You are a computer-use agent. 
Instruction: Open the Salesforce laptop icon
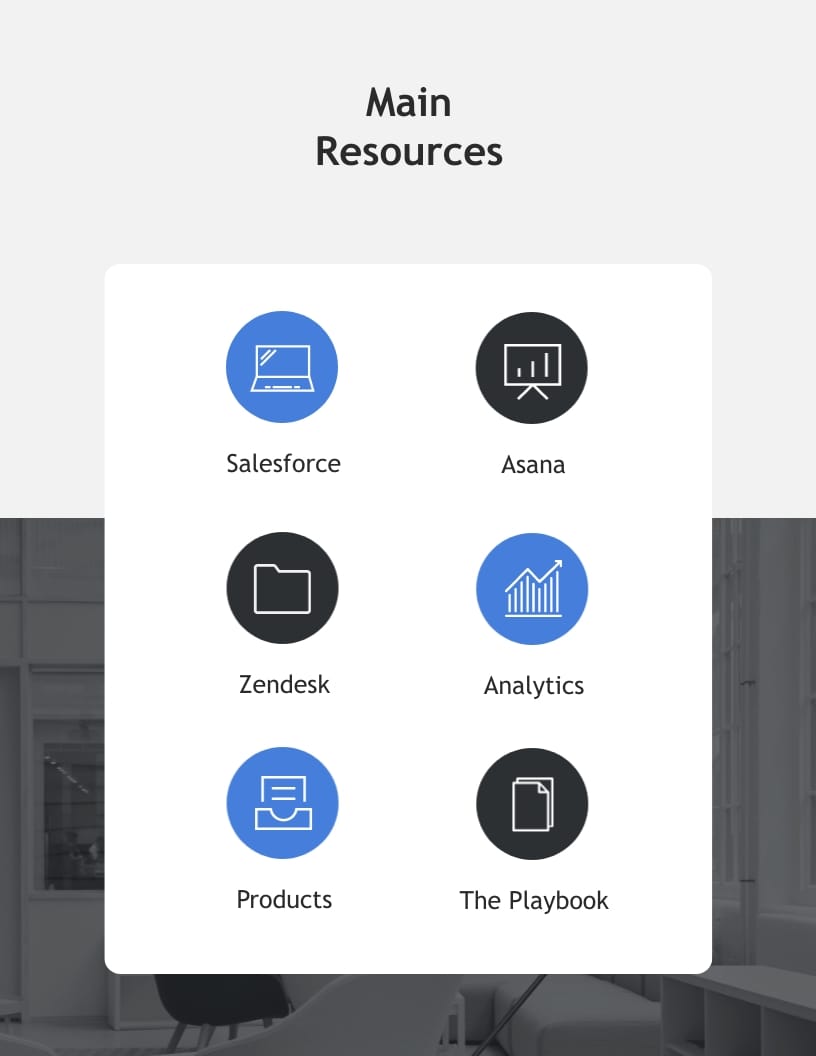click(282, 367)
